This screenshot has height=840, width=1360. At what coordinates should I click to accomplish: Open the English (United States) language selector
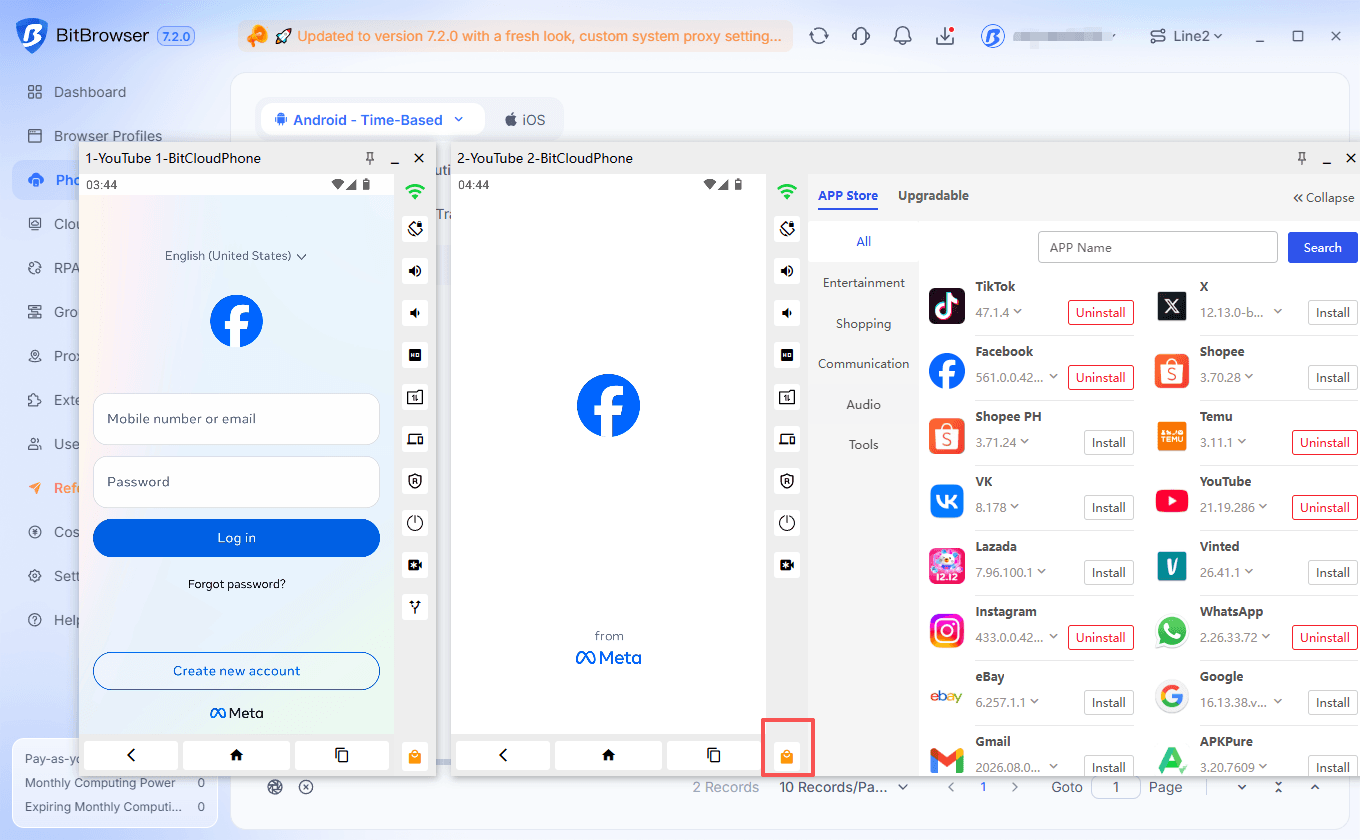(236, 256)
